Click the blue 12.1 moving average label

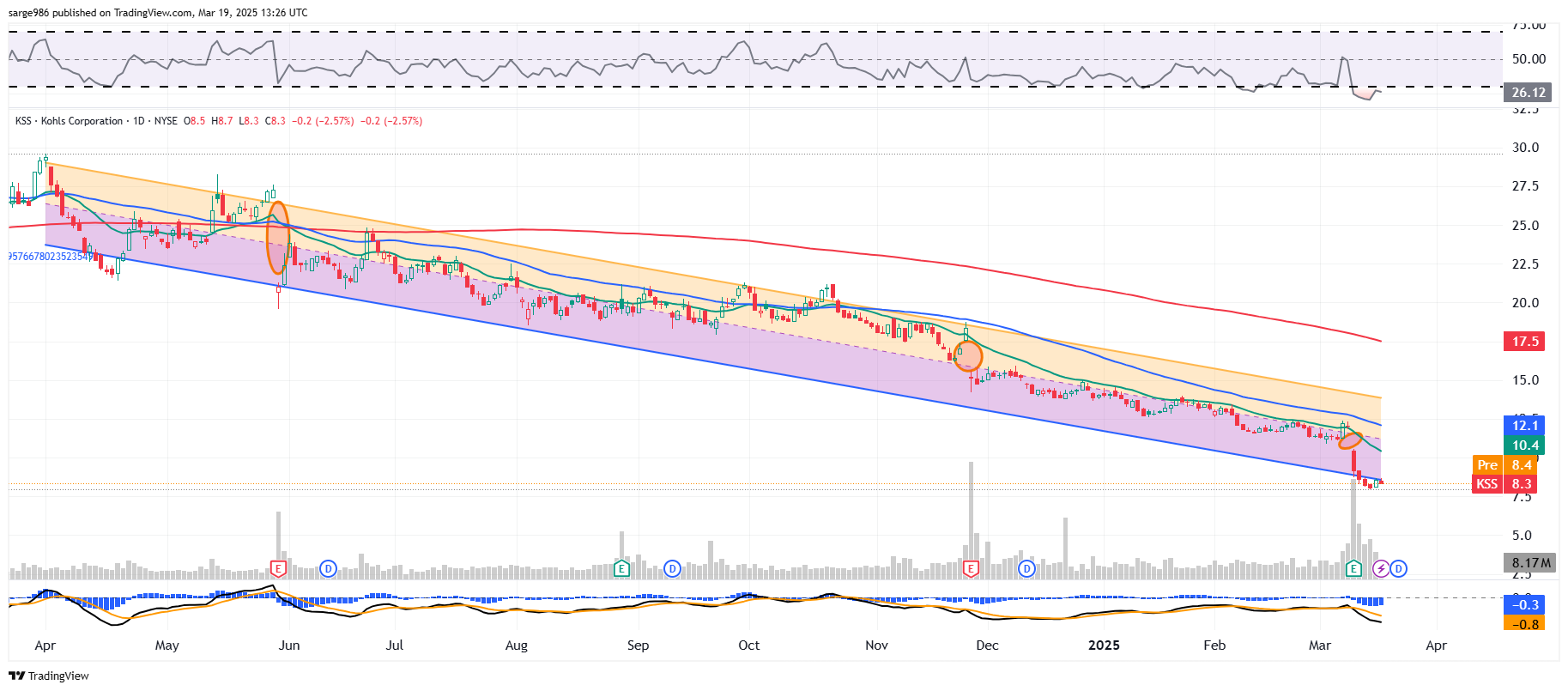click(x=1524, y=426)
